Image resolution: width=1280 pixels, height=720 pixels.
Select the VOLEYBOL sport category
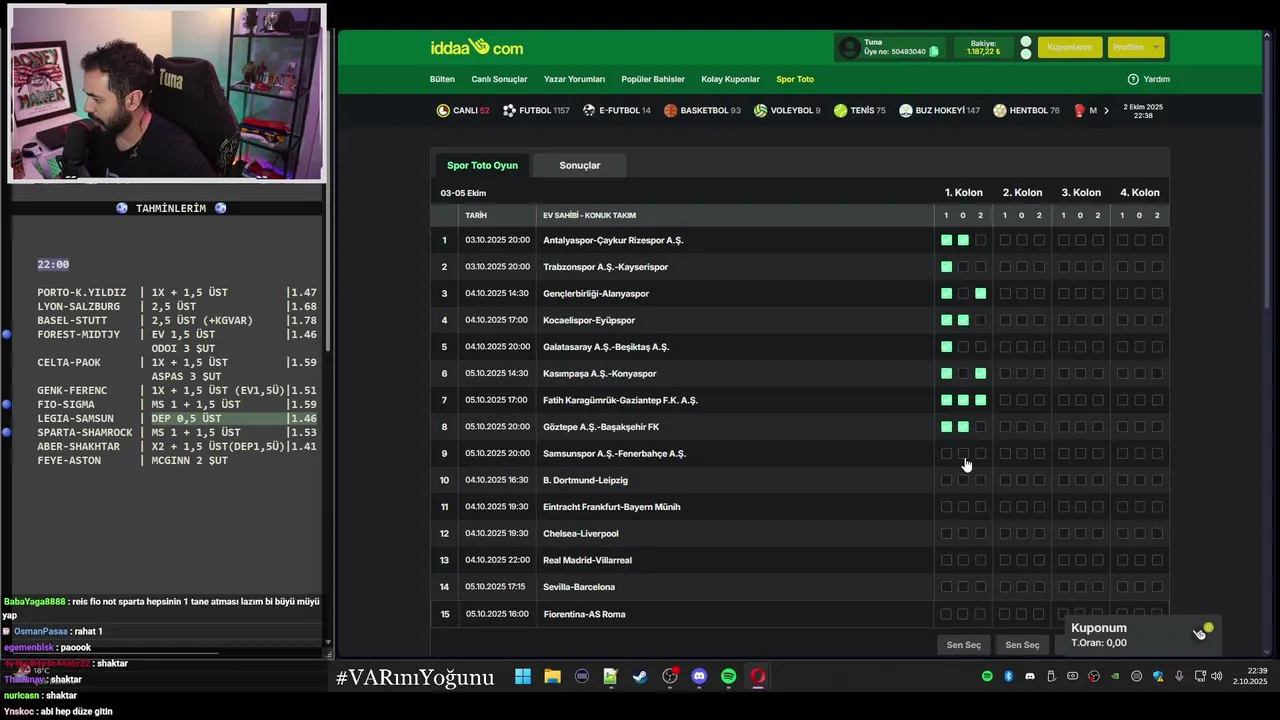point(787,110)
